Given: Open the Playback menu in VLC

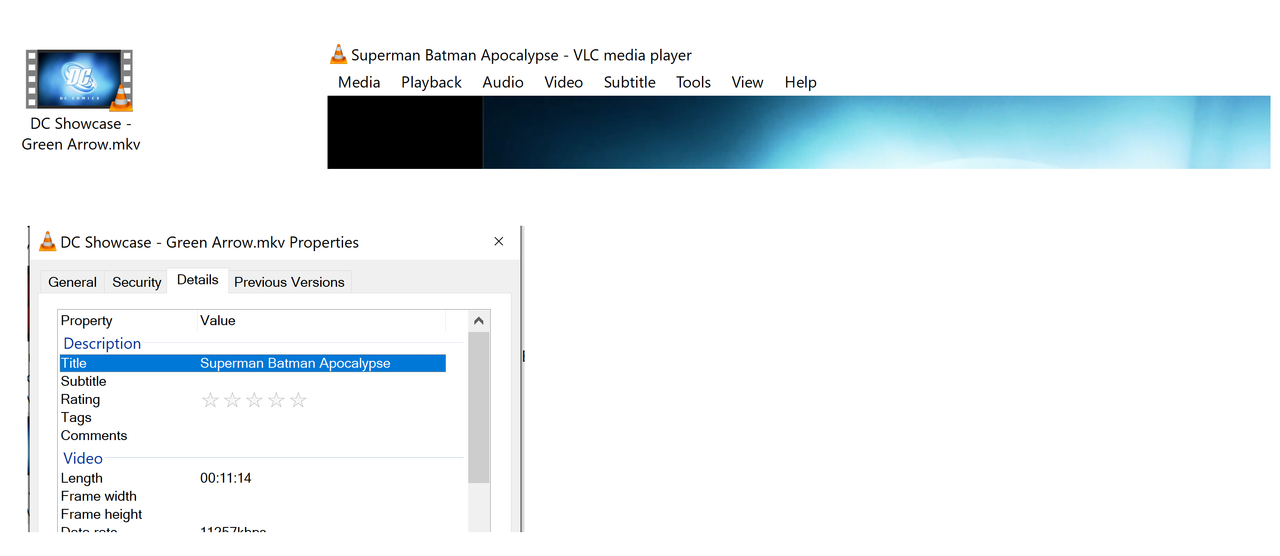Looking at the screenshot, I should (x=431, y=82).
